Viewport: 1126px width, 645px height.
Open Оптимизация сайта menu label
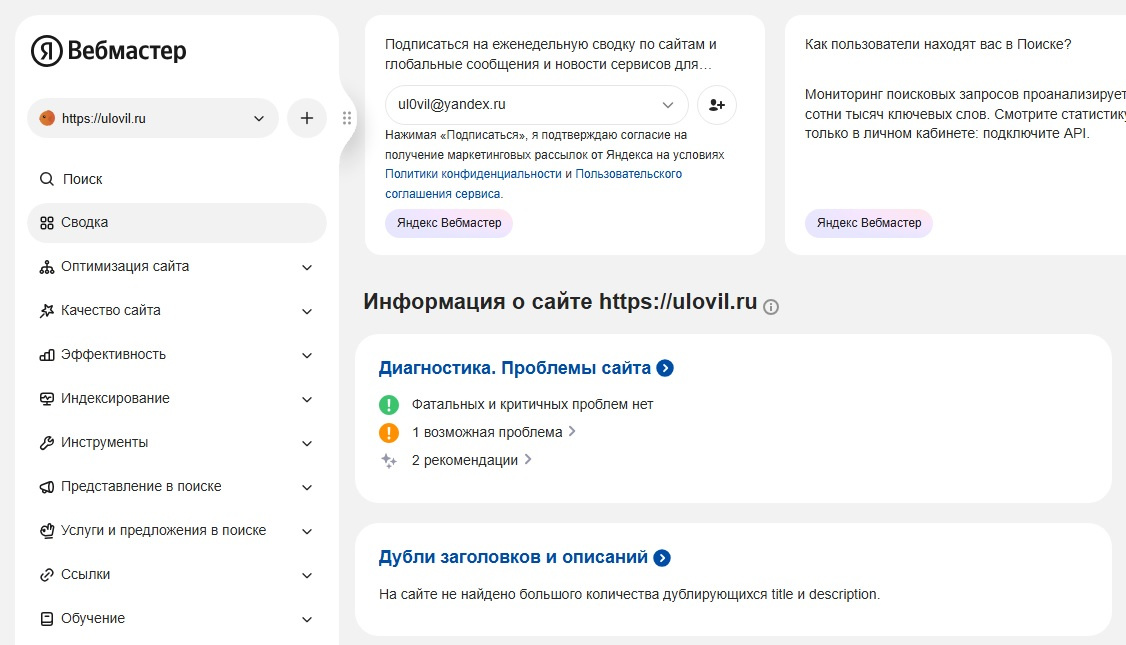[x=125, y=266]
